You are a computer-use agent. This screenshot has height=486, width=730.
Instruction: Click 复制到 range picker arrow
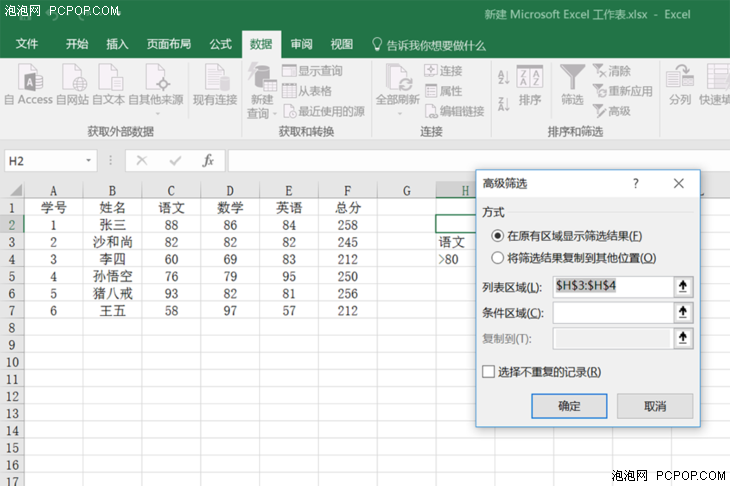coord(683,338)
